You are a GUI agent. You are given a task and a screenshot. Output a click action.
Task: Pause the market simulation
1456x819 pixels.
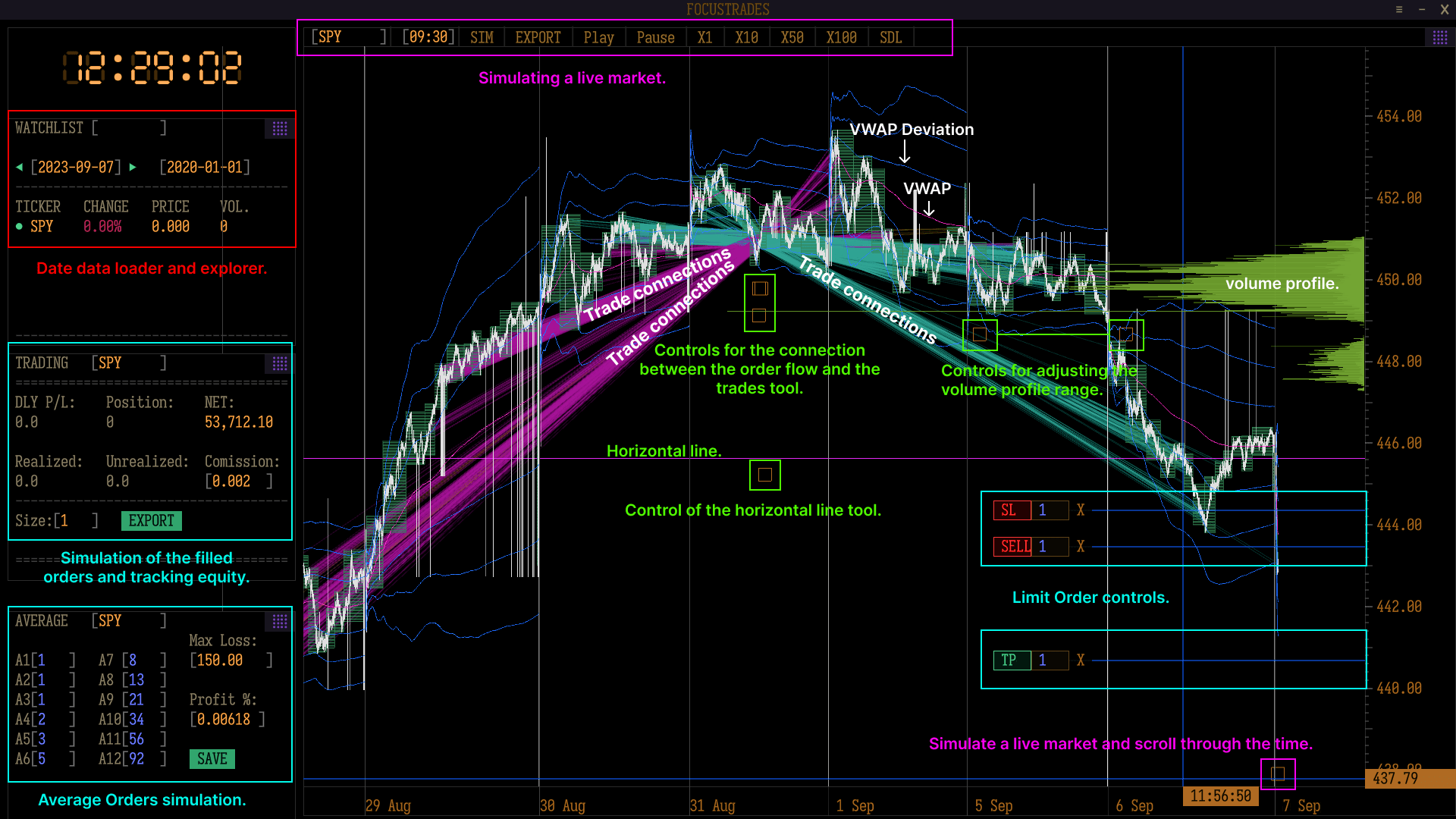pyautogui.click(x=655, y=37)
